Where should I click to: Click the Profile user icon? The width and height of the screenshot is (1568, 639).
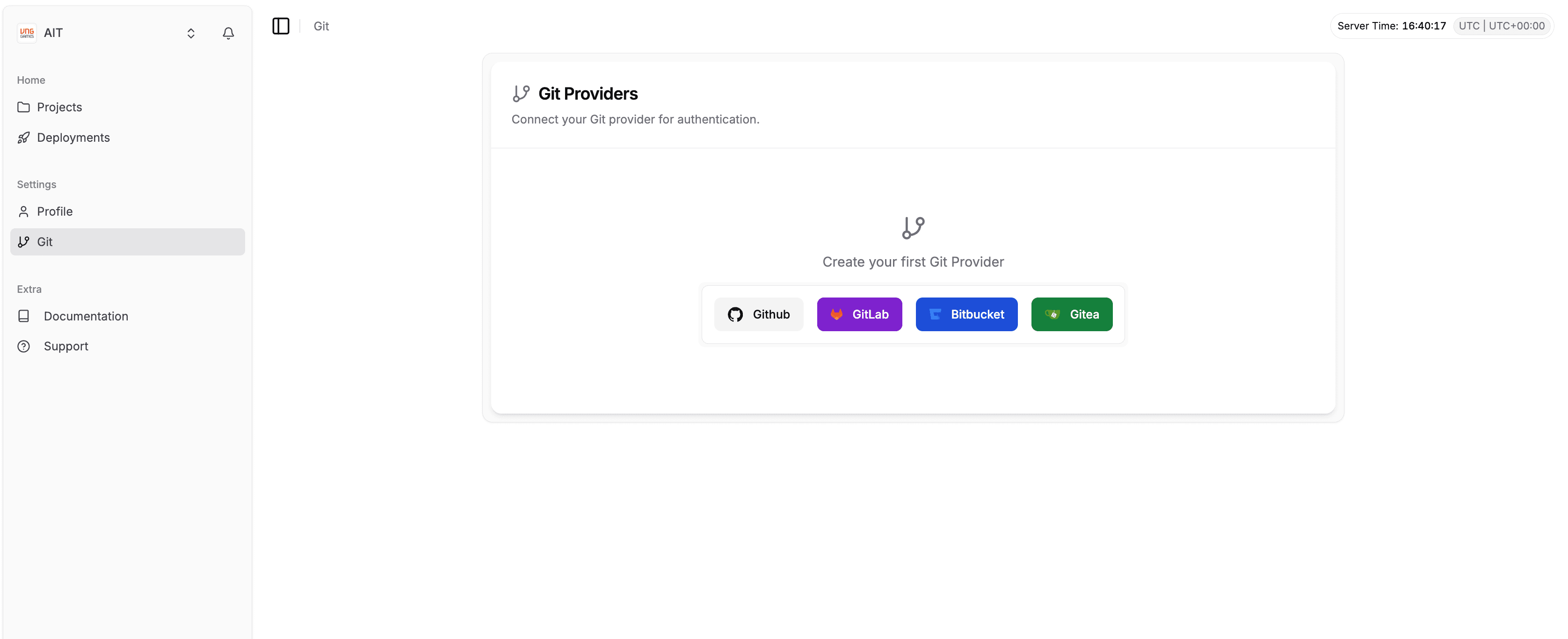[x=24, y=211]
